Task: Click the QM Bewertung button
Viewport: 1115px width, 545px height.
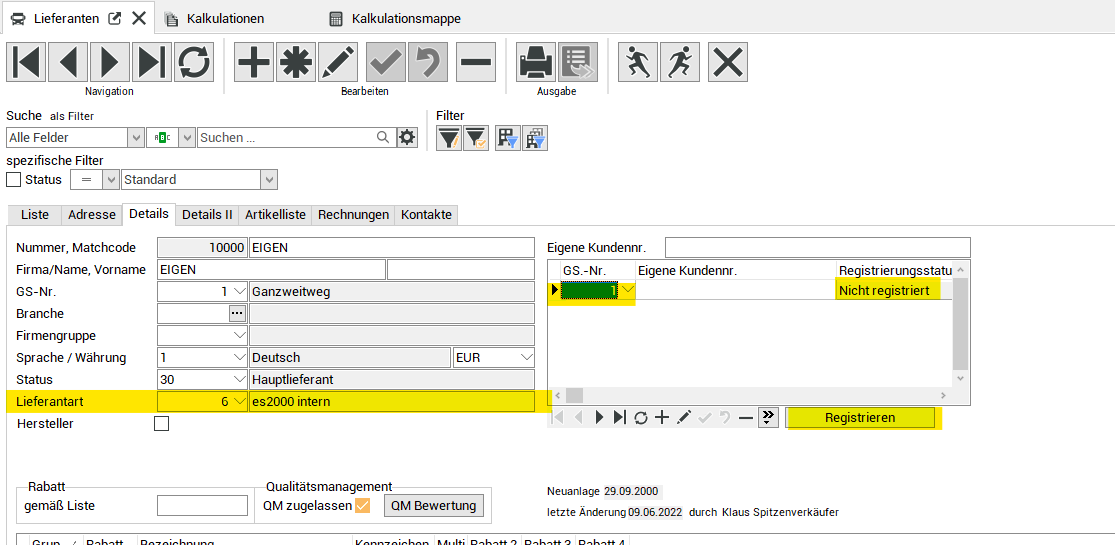Action: 434,506
